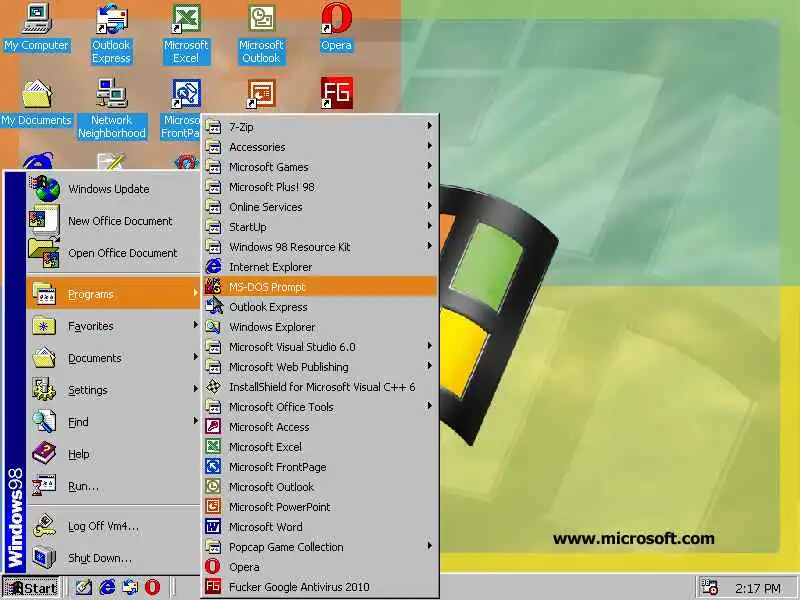Image resolution: width=800 pixels, height=600 pixels.
Task: Expand the StartUp submenu arrow
Action: [430, 226]
